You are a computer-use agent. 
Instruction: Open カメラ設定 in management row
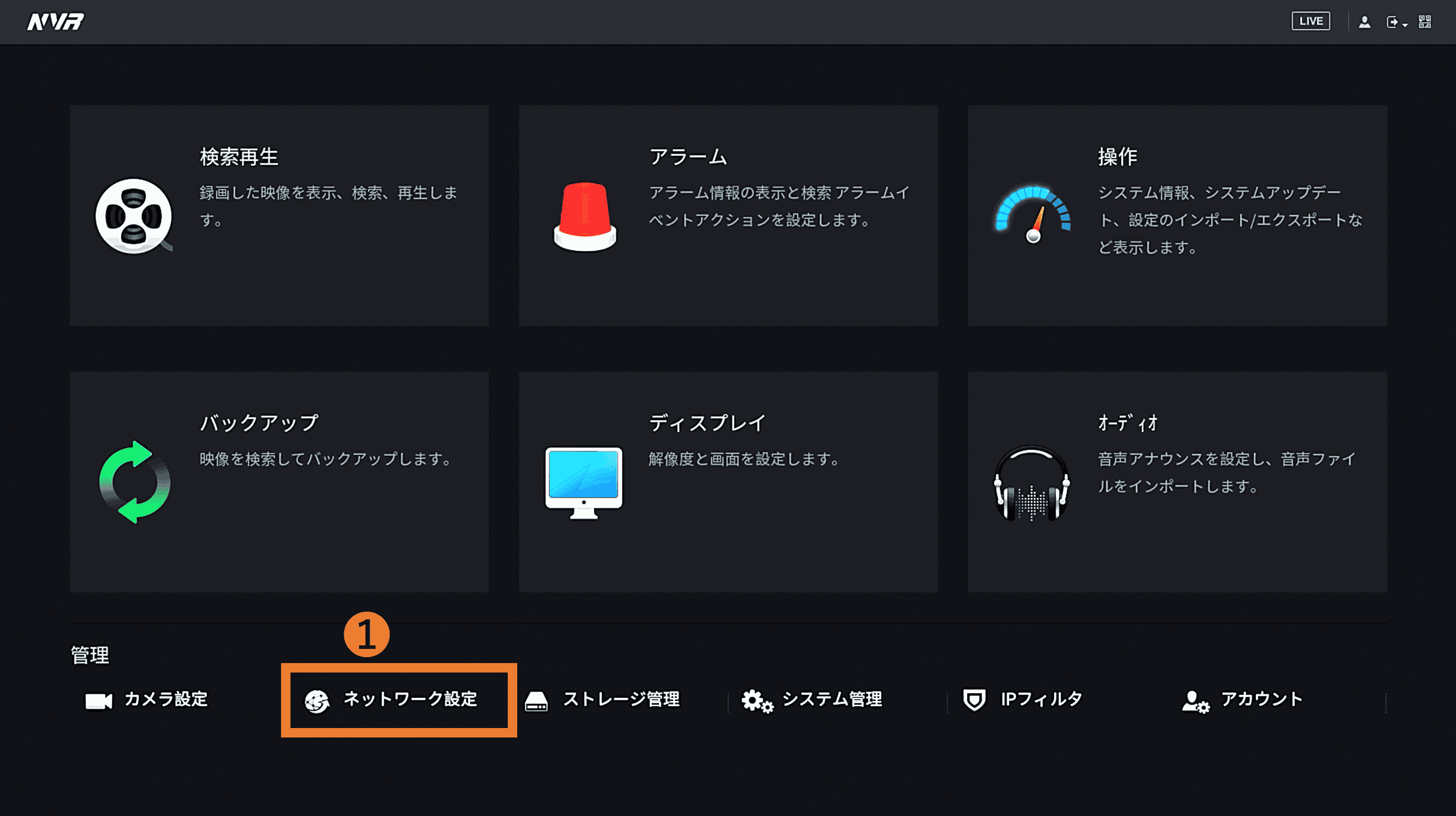pyautogui.click(x=165, y=699)
